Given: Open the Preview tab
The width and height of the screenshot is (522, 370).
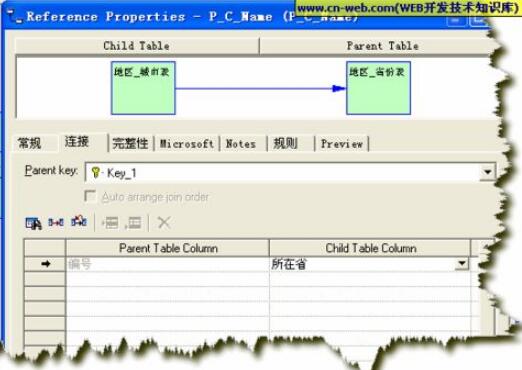Looking at the screenshot, I should coord(342,144).
